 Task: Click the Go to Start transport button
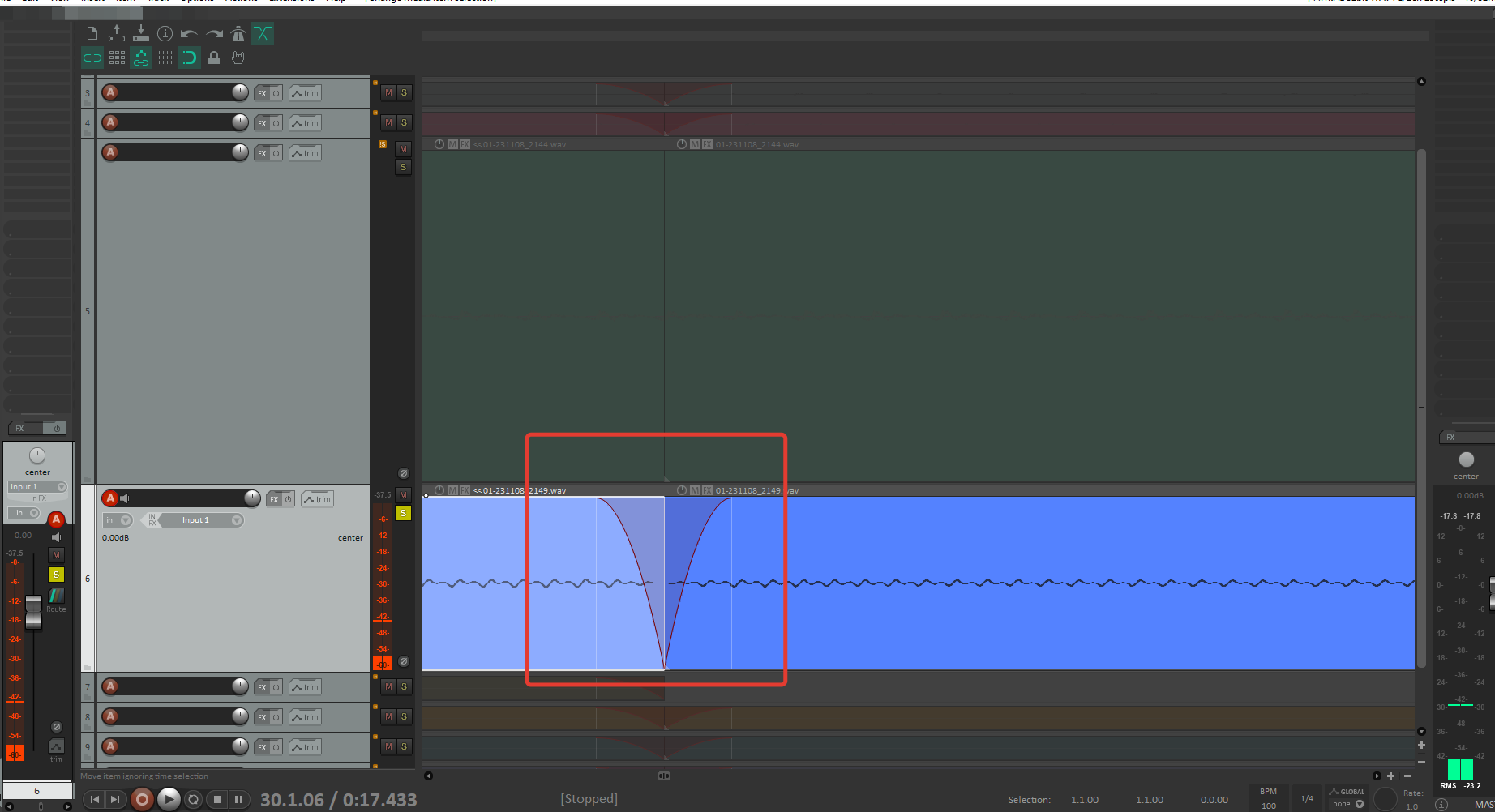point(95,800)
